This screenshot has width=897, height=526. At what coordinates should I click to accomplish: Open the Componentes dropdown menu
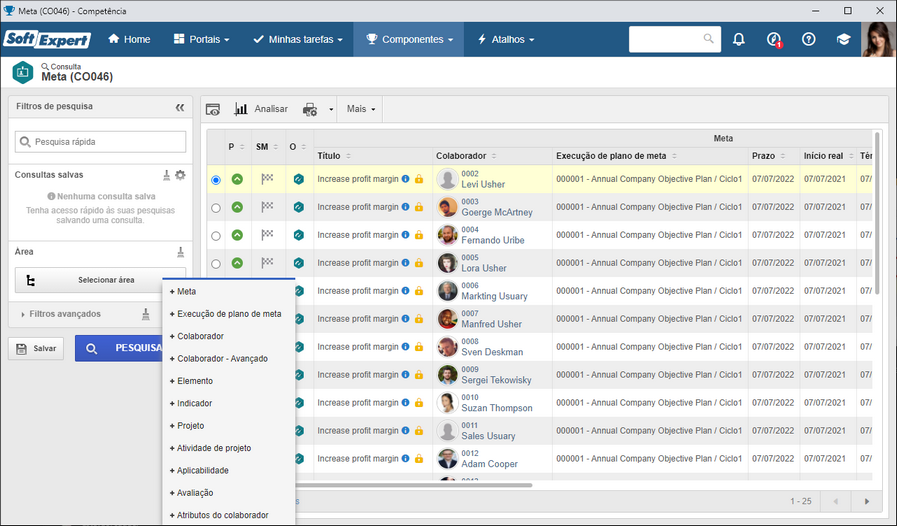point(409,39)
